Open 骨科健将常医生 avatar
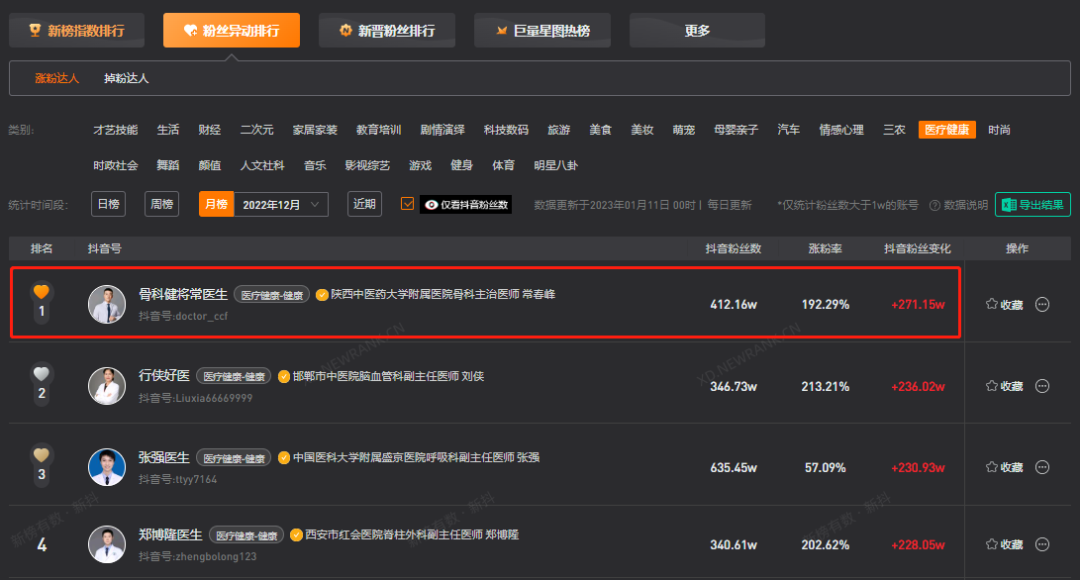1080x580 pixels. [107, 304]
